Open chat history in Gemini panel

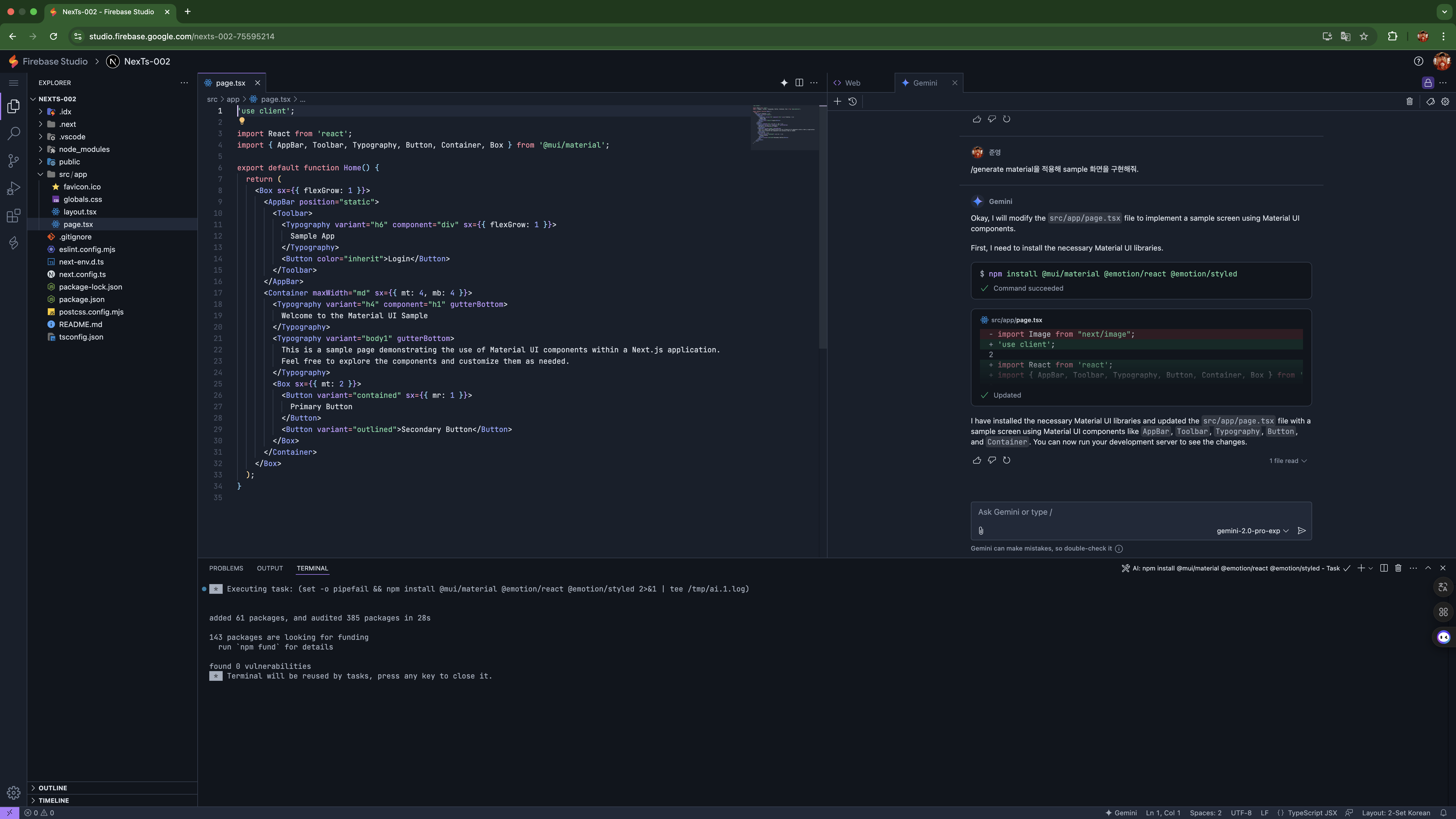point(852,102)
